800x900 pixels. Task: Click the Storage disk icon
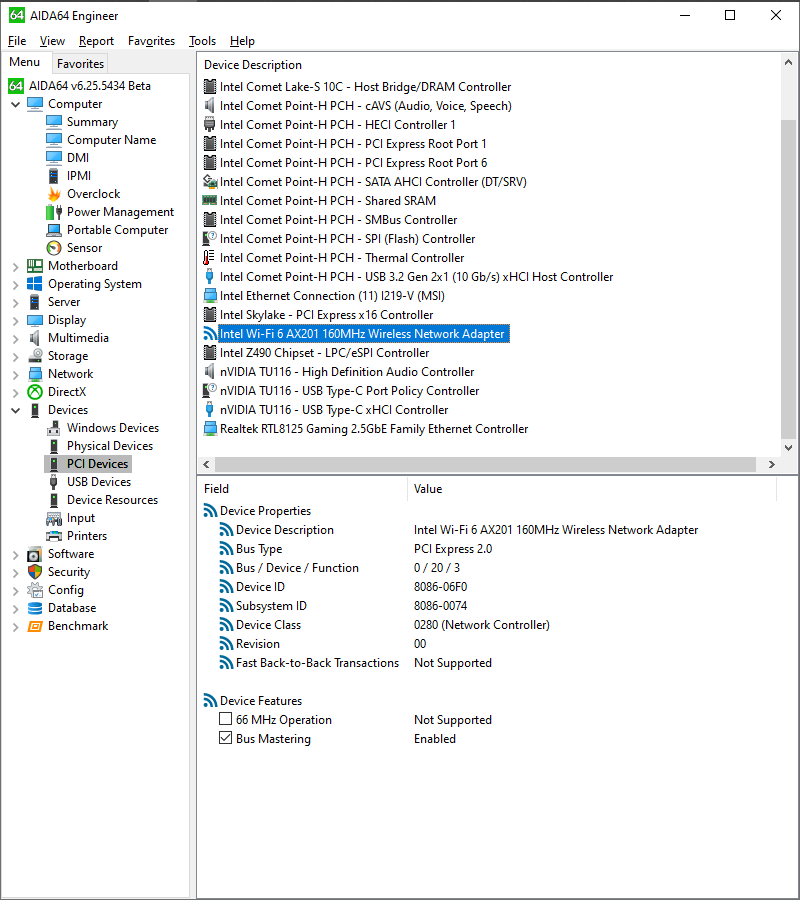tap(35, 356)
